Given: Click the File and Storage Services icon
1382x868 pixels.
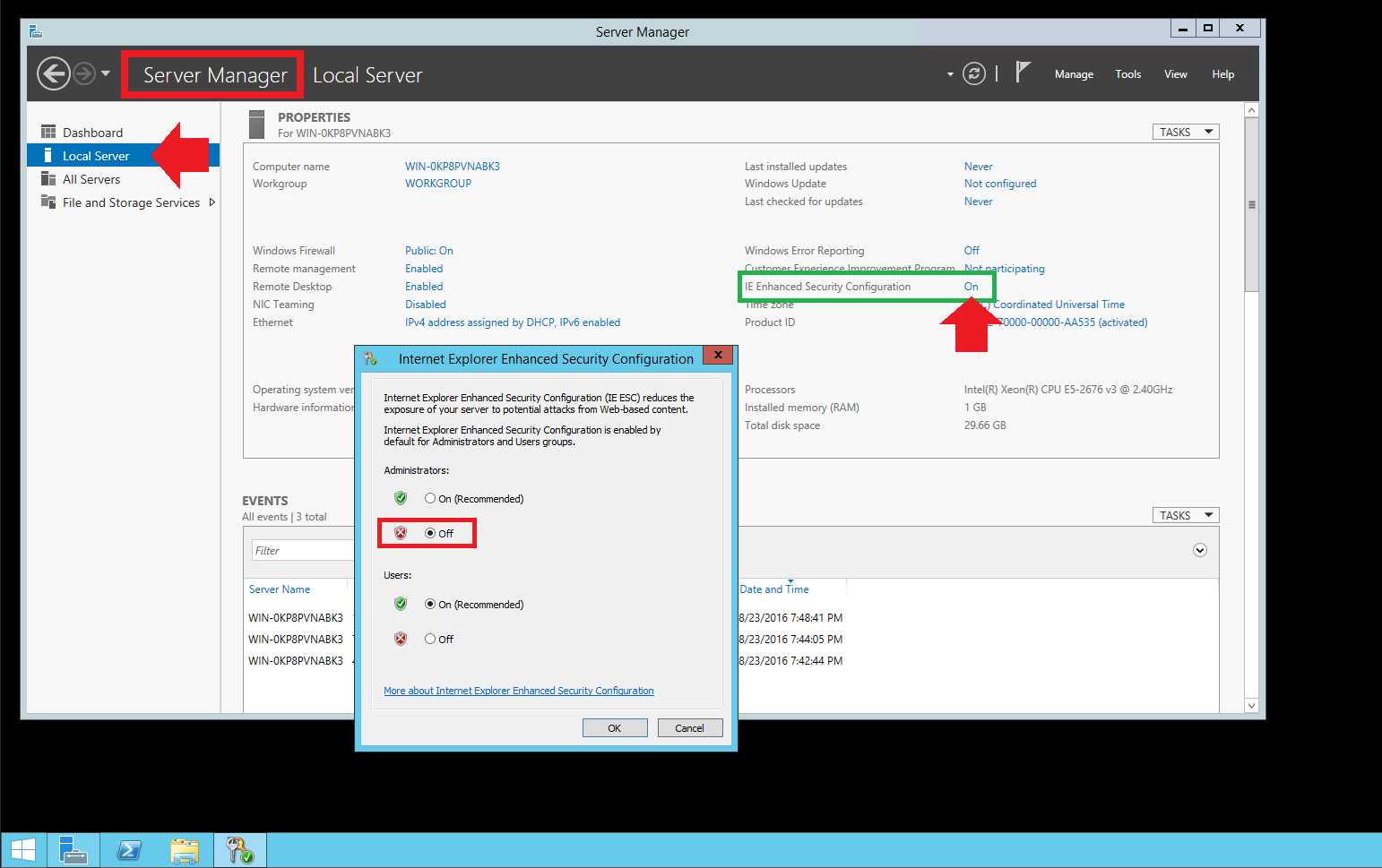Looking at the screenshot, I should pos(48,202).
